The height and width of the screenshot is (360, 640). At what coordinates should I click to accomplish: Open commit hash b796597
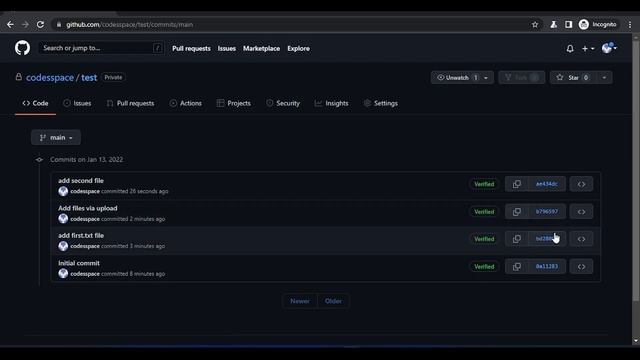[x=547, y=212]
